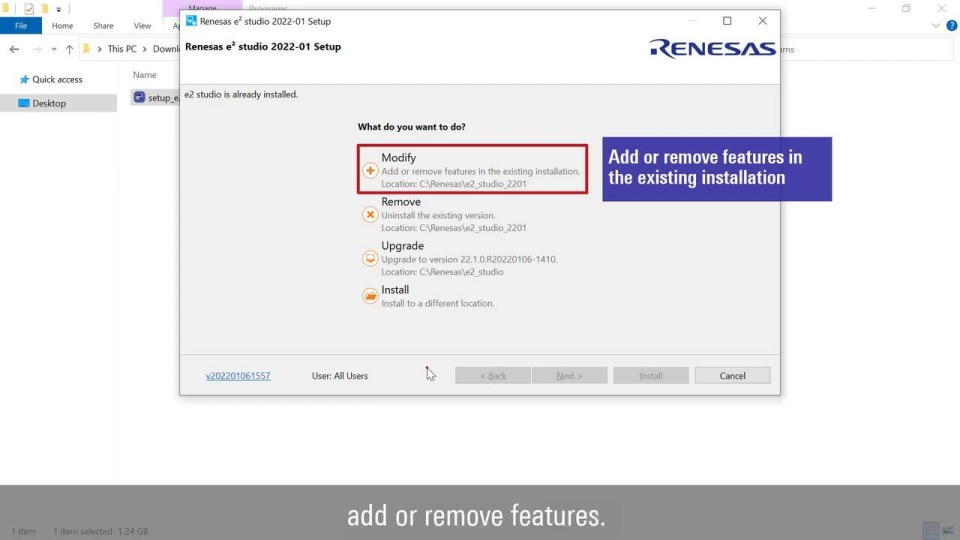Pick the Install folder icon
Image resolution: width=960 pixels, height=540 pixels.
pyautogui.click(x=370, y=296)
